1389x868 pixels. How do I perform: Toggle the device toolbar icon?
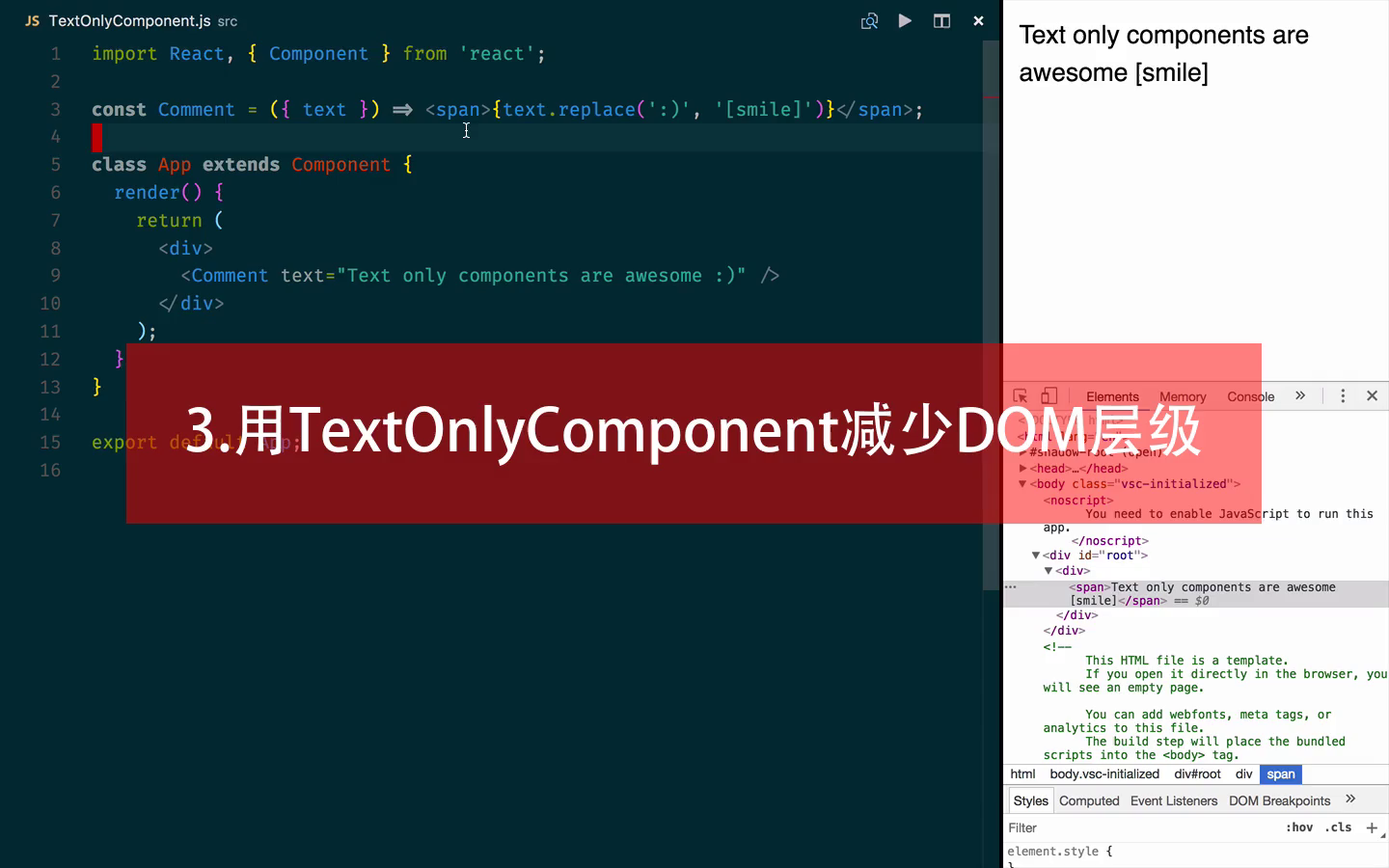coord(1049,395)
